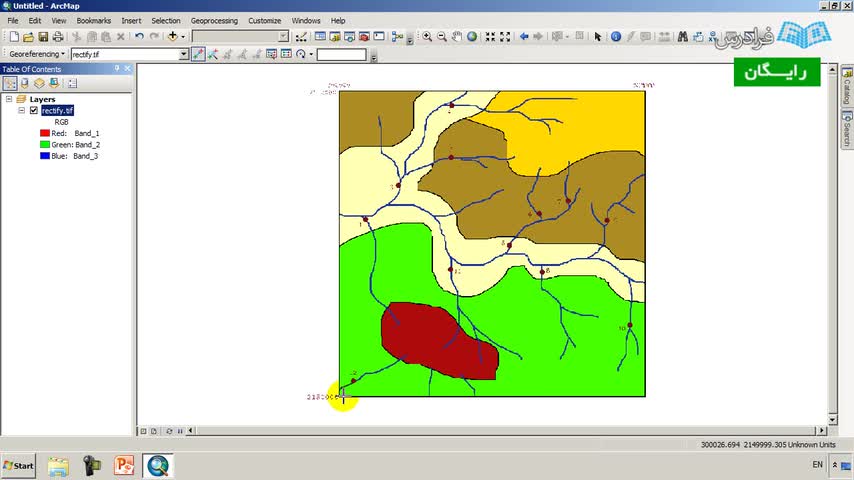Click the rotation value input field
854x480 pixels.
341,54
